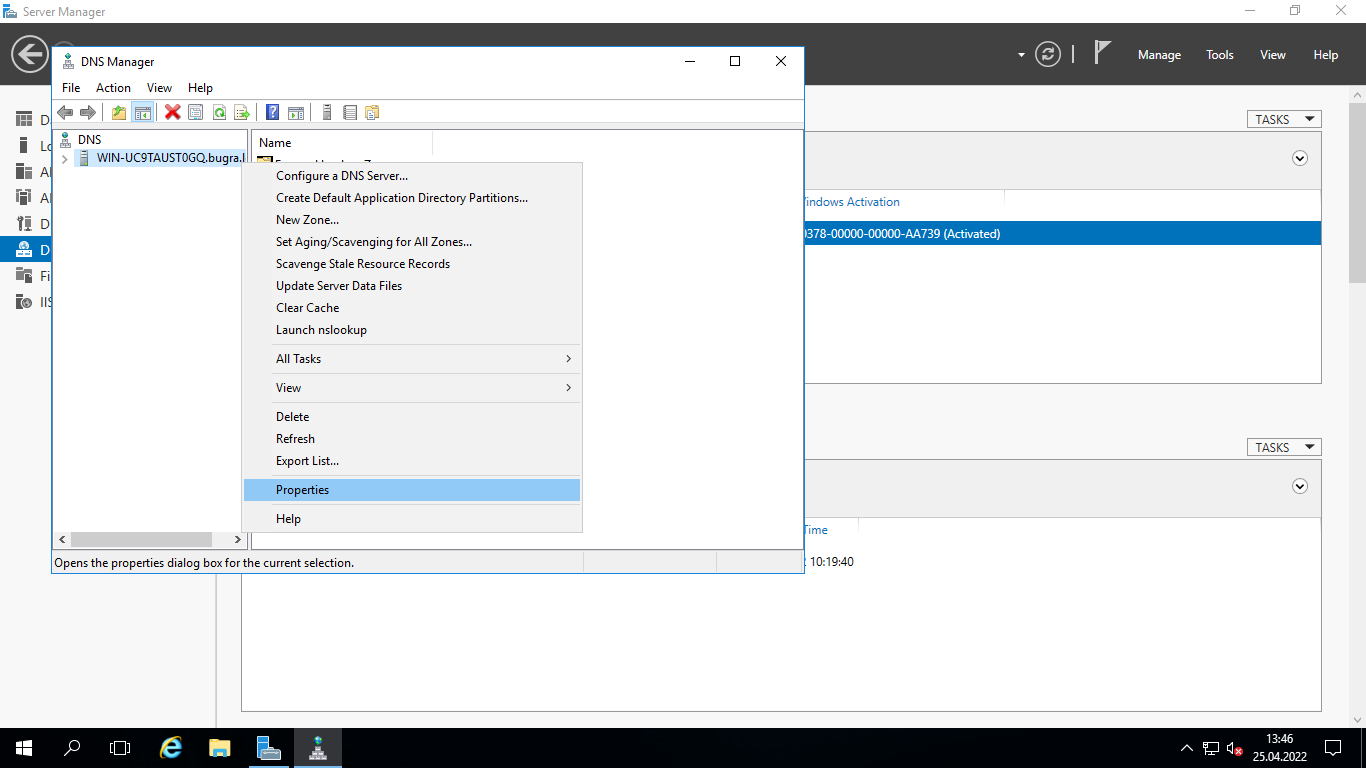Screen dimensions: 1366x768
Task: Click the Refresh toolbar icon in DNS Manager
Action: (x=219, y=112)
